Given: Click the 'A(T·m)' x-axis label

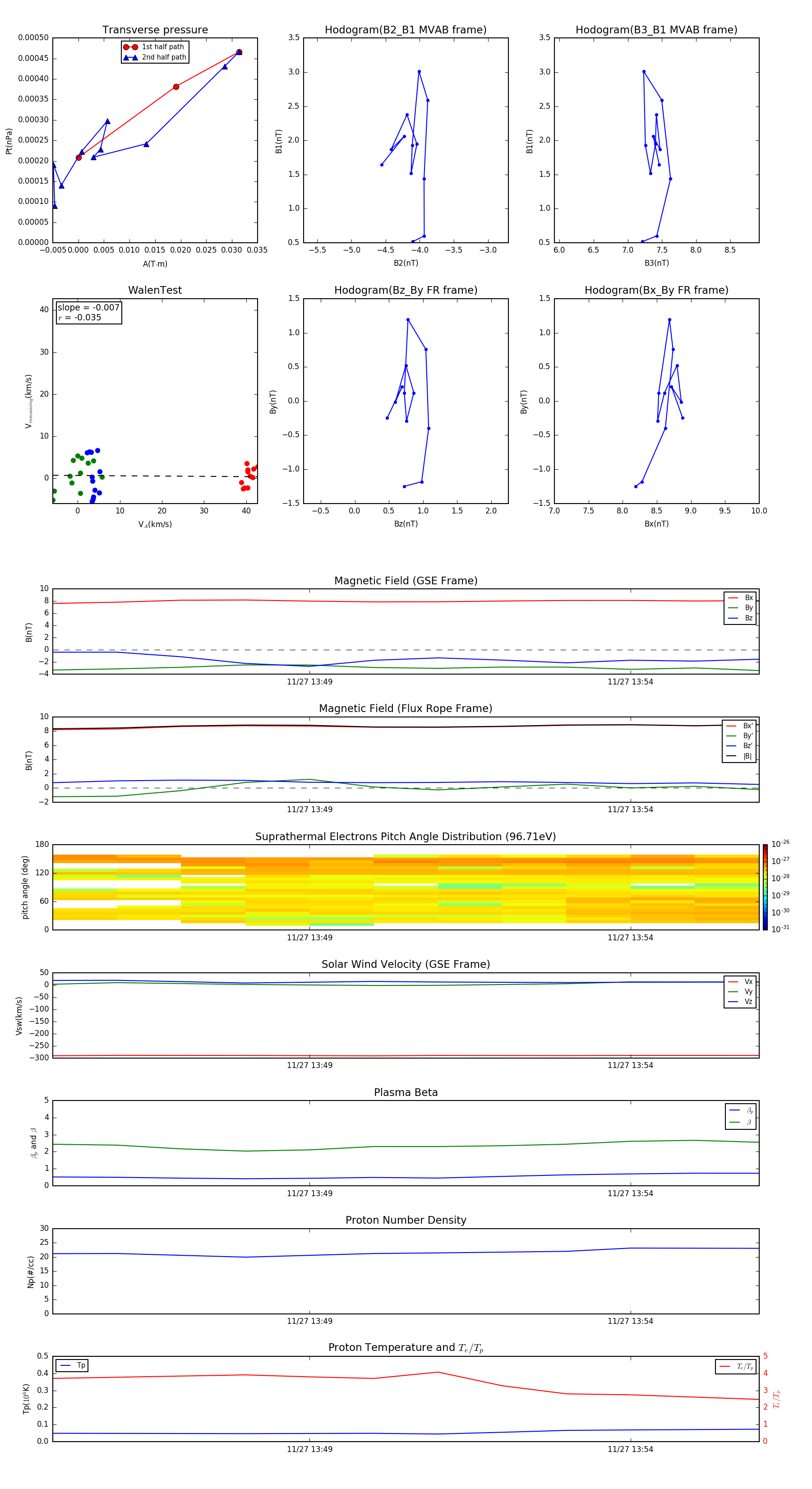Looking at the screenshot, I should (155, 264).
